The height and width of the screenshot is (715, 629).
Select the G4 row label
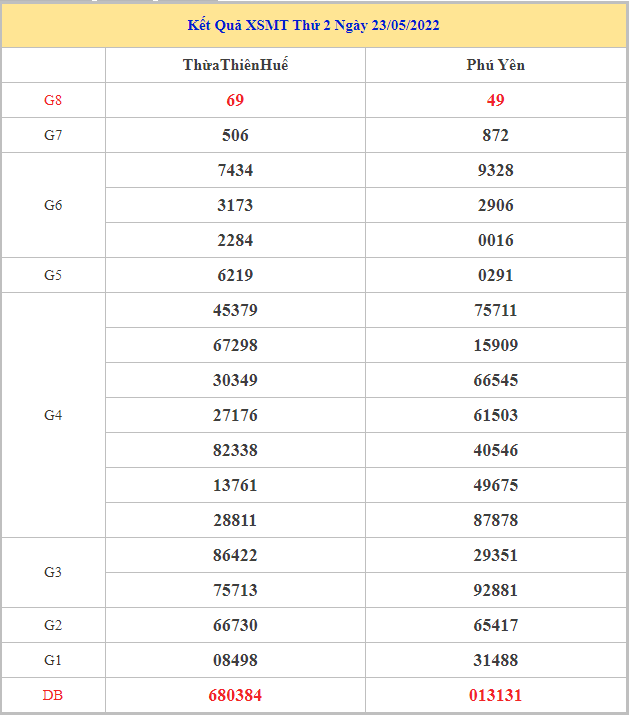53,415
